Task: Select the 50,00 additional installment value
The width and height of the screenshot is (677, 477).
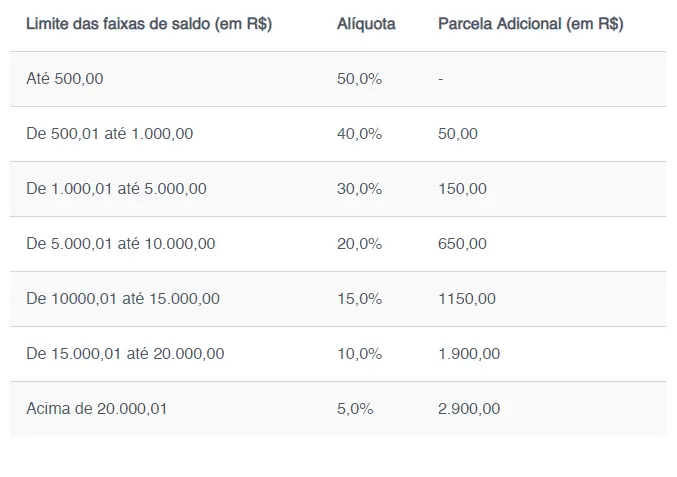Action: [x=458, y=134]
